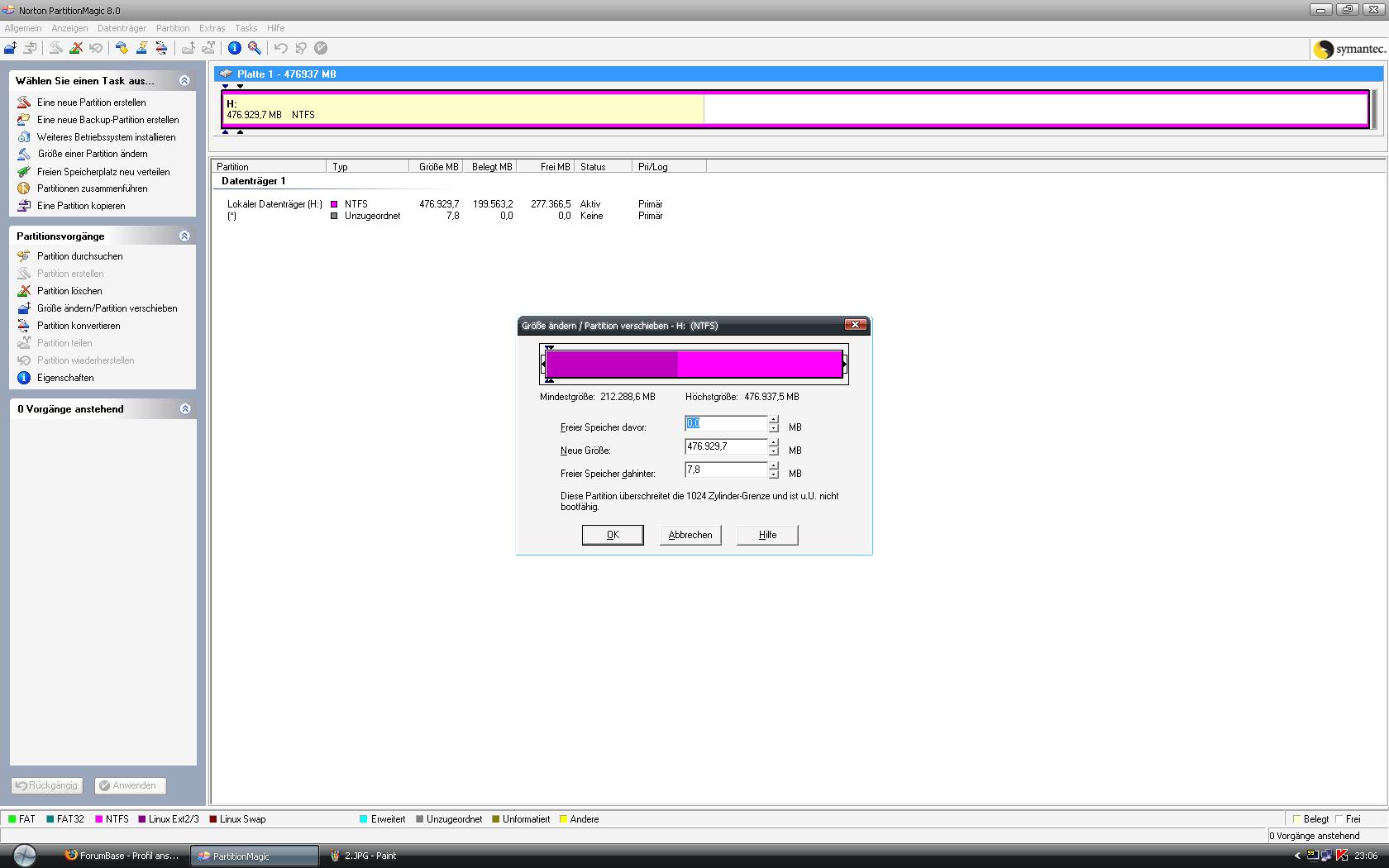1389x868 pixels.
Task: Switch to 2.JPG - Paint taskbar window
Action: click(364, 856)
